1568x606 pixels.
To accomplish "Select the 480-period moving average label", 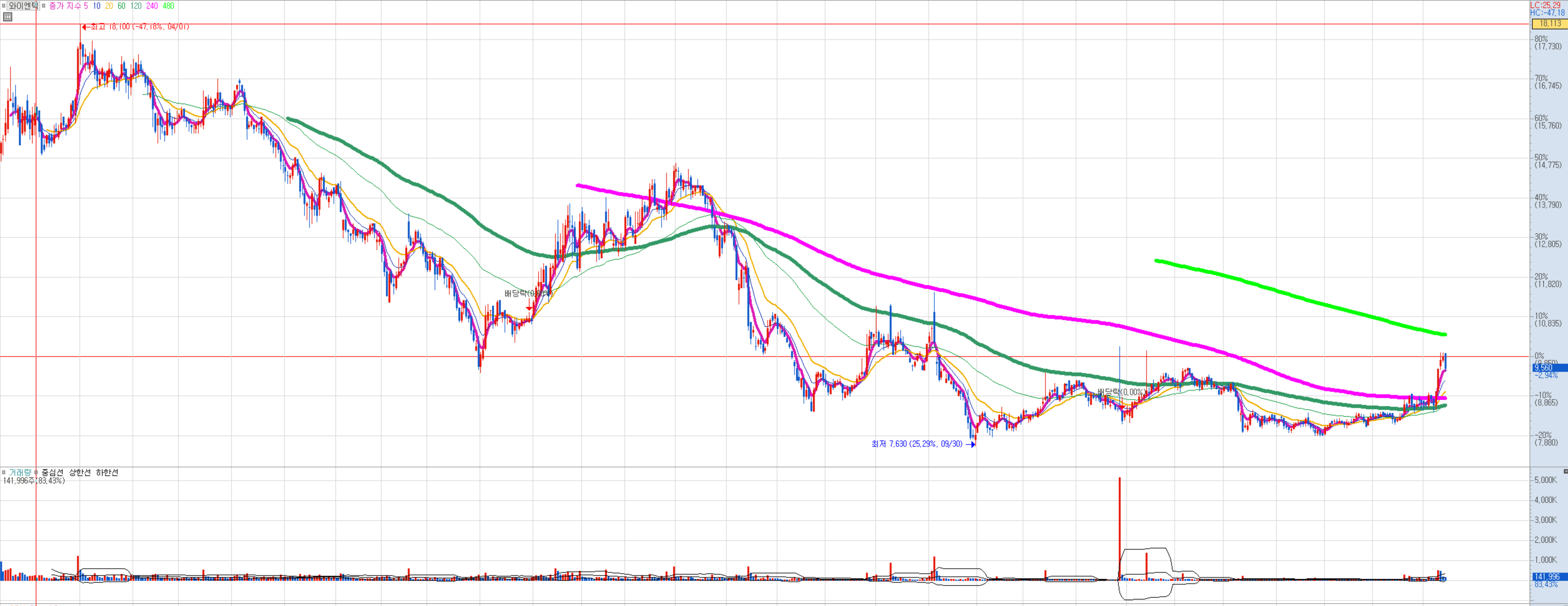I will 169,6.
